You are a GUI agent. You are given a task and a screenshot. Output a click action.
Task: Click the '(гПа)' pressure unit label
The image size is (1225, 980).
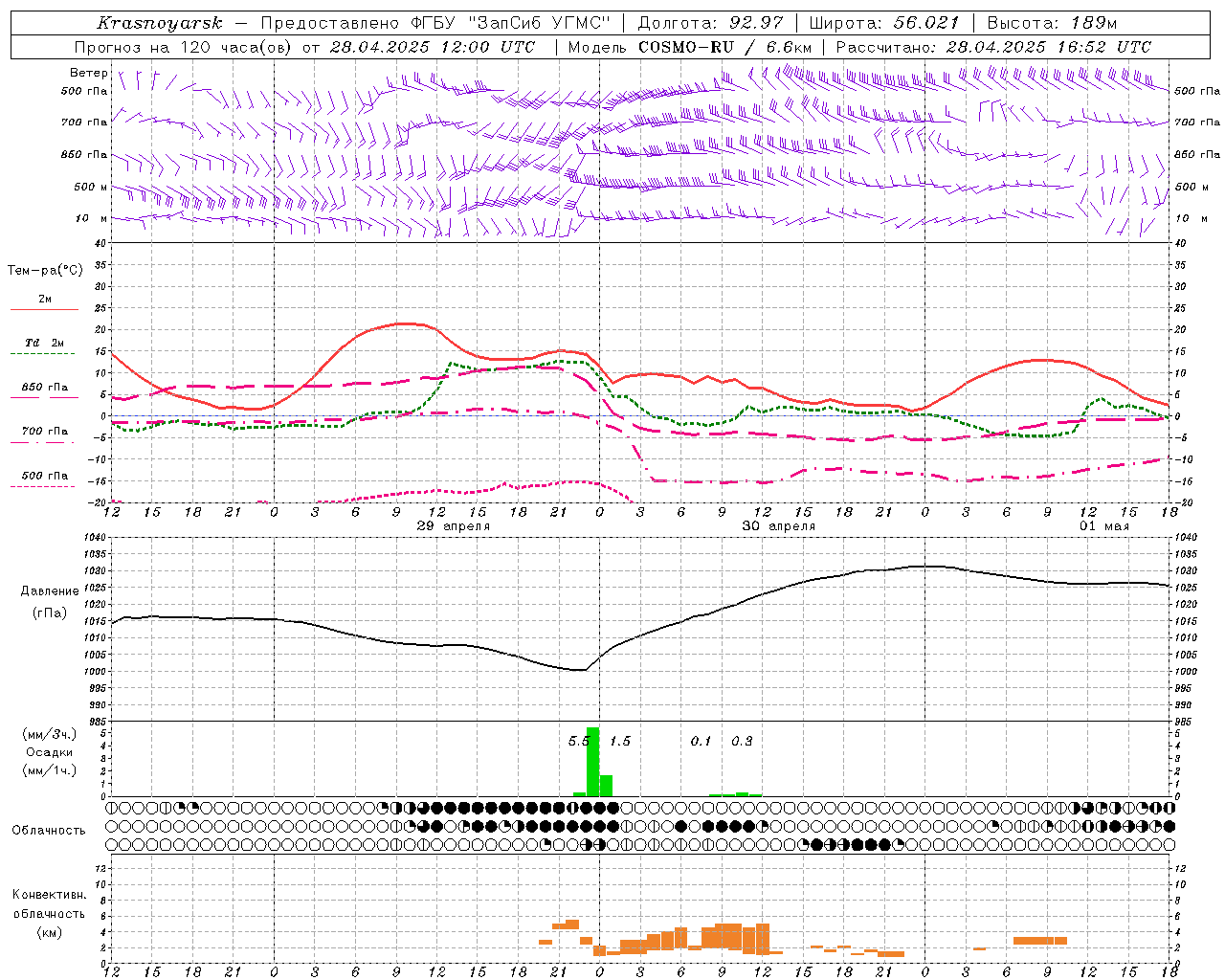[x=50, y=613]
